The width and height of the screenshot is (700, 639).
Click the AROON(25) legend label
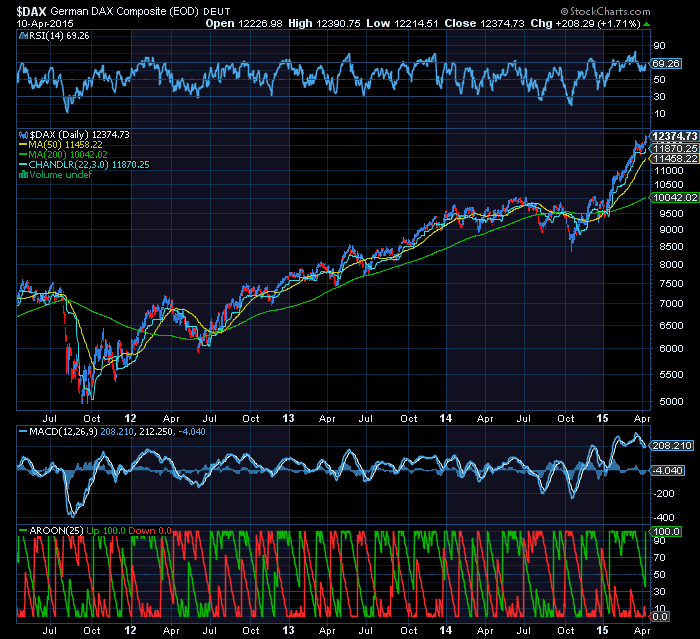(56, 530)
